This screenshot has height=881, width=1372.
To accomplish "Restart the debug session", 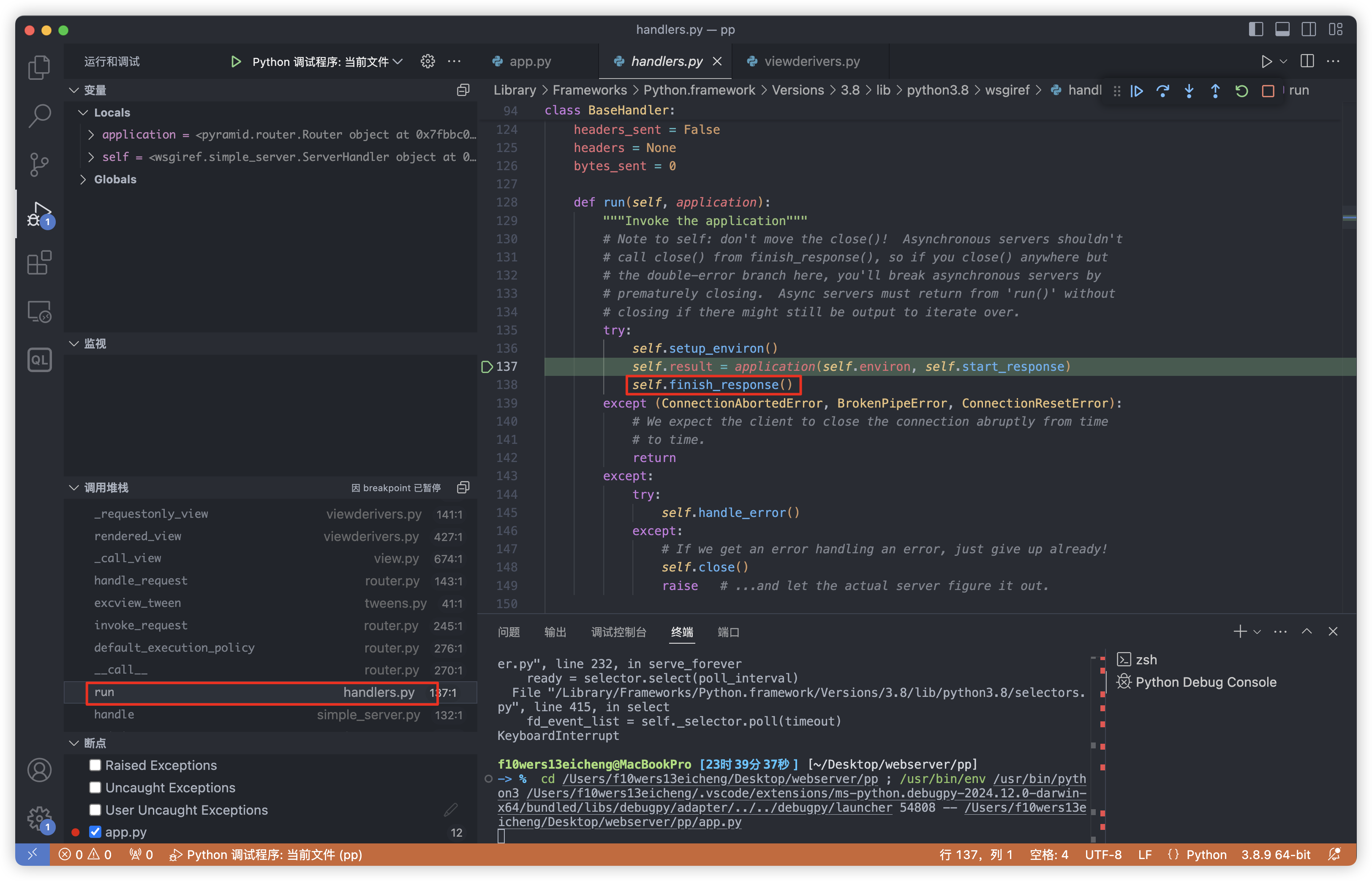I will point(1241,91).
